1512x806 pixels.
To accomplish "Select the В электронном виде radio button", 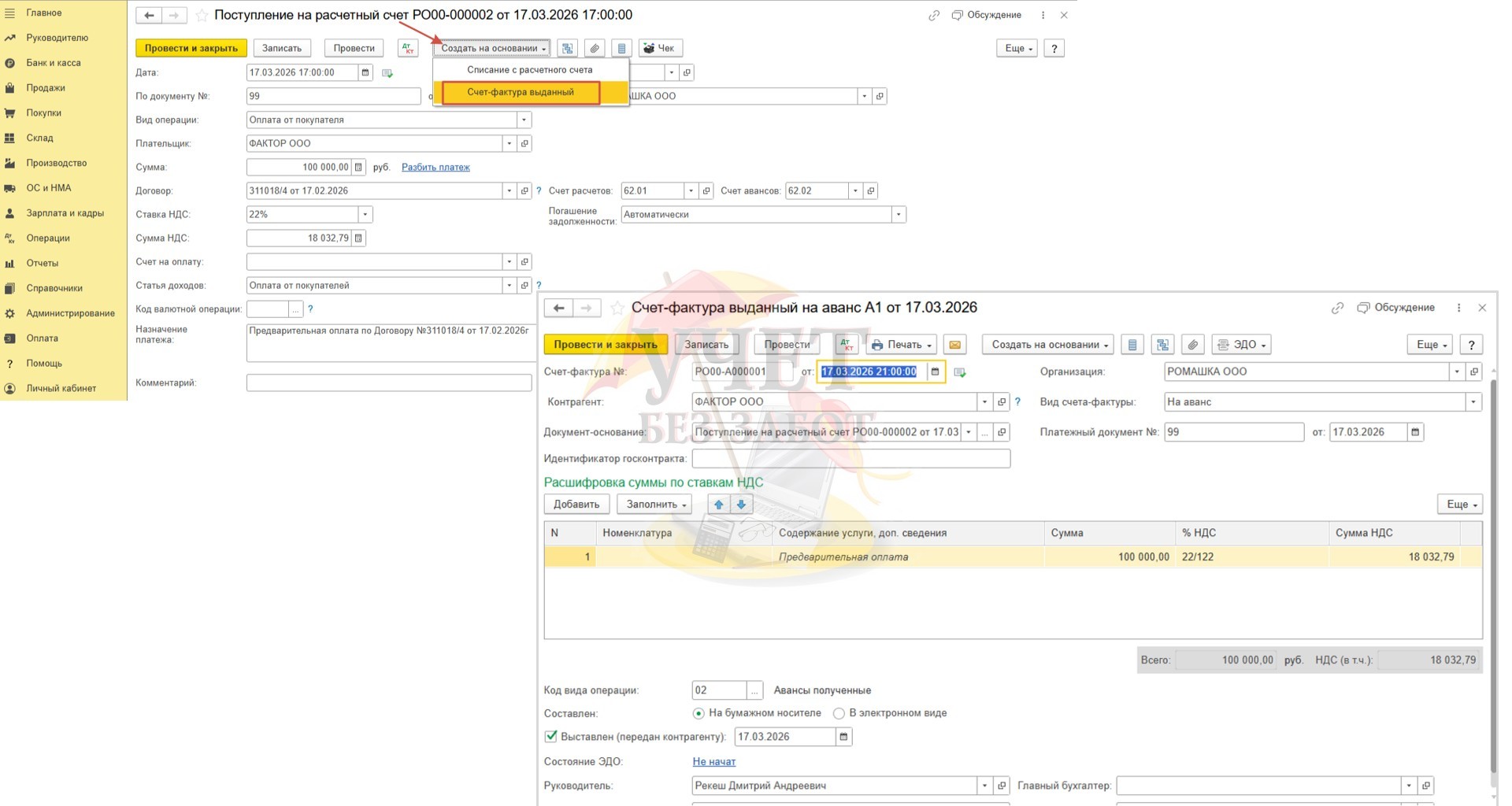I will click(x=839, y=713).
